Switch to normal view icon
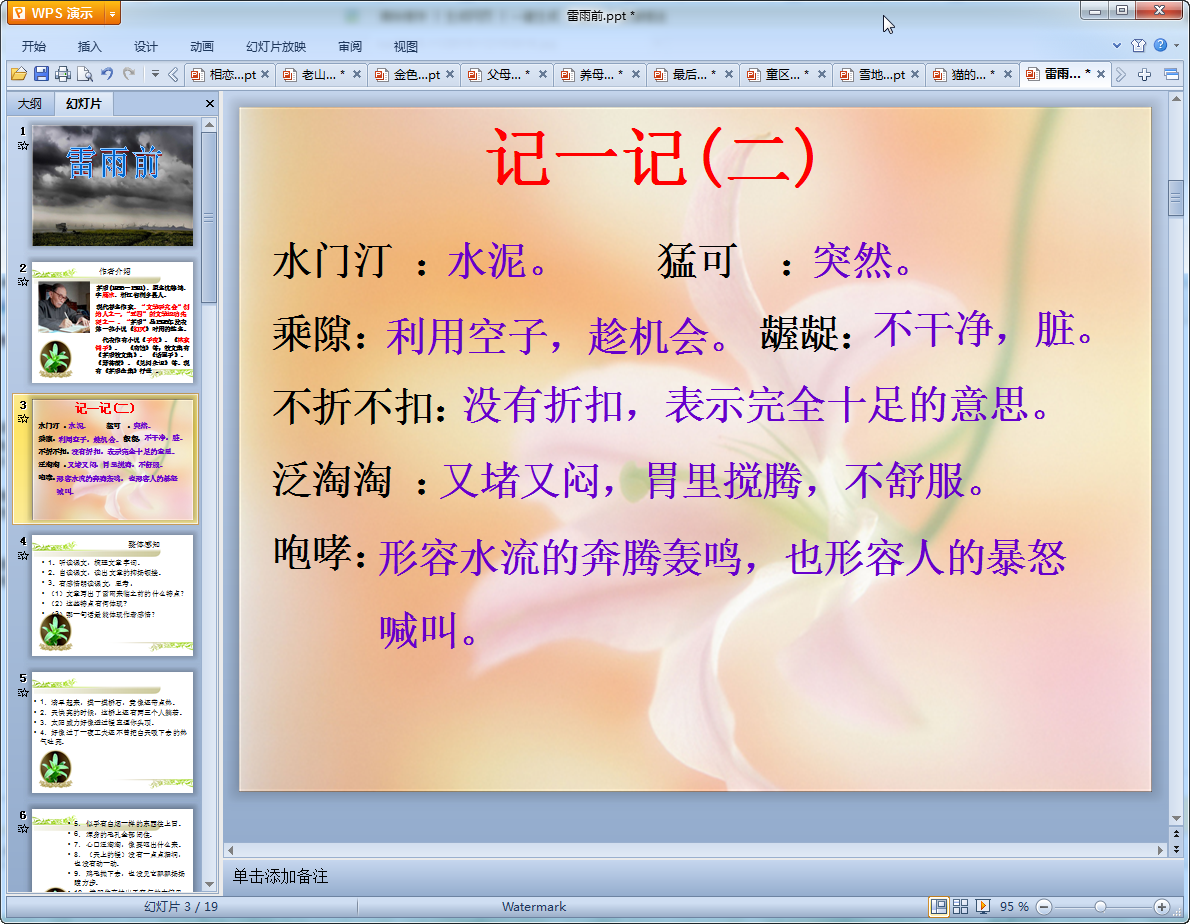The height and width of the screenshot is (924, 1190). tap(939, 907)
